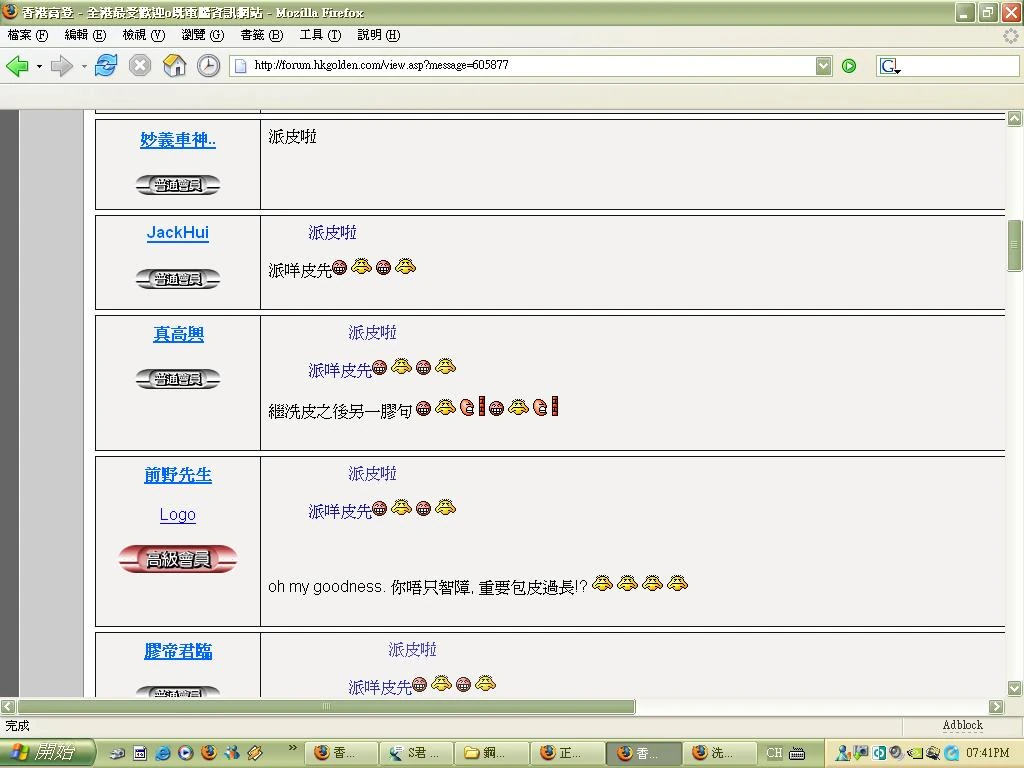Viewport: 1024px width, 768px height.
Task: Switch to the S君 taskbar window
Action: pos(416,753)
